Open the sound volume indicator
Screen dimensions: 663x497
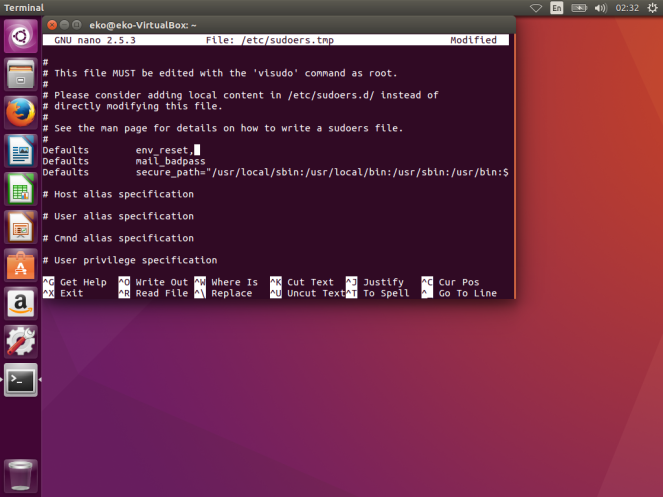point(600,8)
